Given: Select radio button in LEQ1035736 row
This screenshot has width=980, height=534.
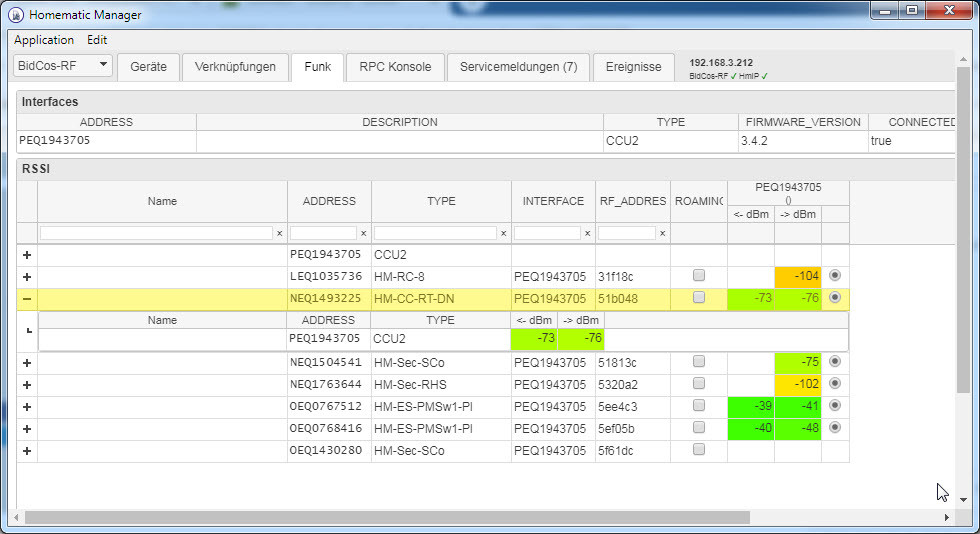Looking at the screenshot, I should (x=835, y=275).
